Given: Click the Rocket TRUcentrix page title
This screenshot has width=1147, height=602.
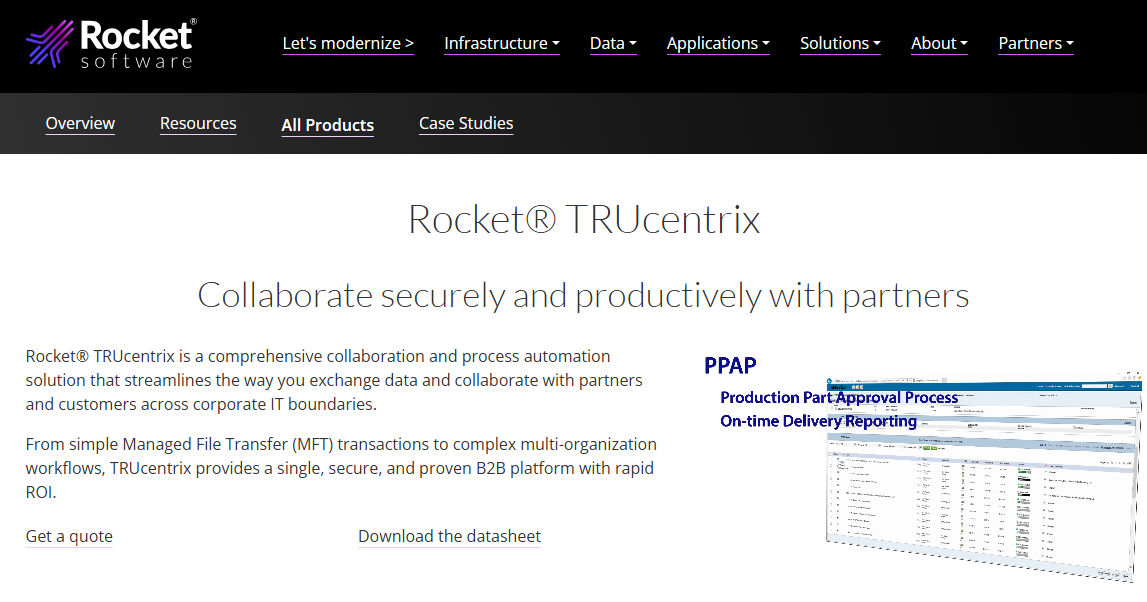Looking at the screenshot, I should pyautogui.click(x=584, y=219).
